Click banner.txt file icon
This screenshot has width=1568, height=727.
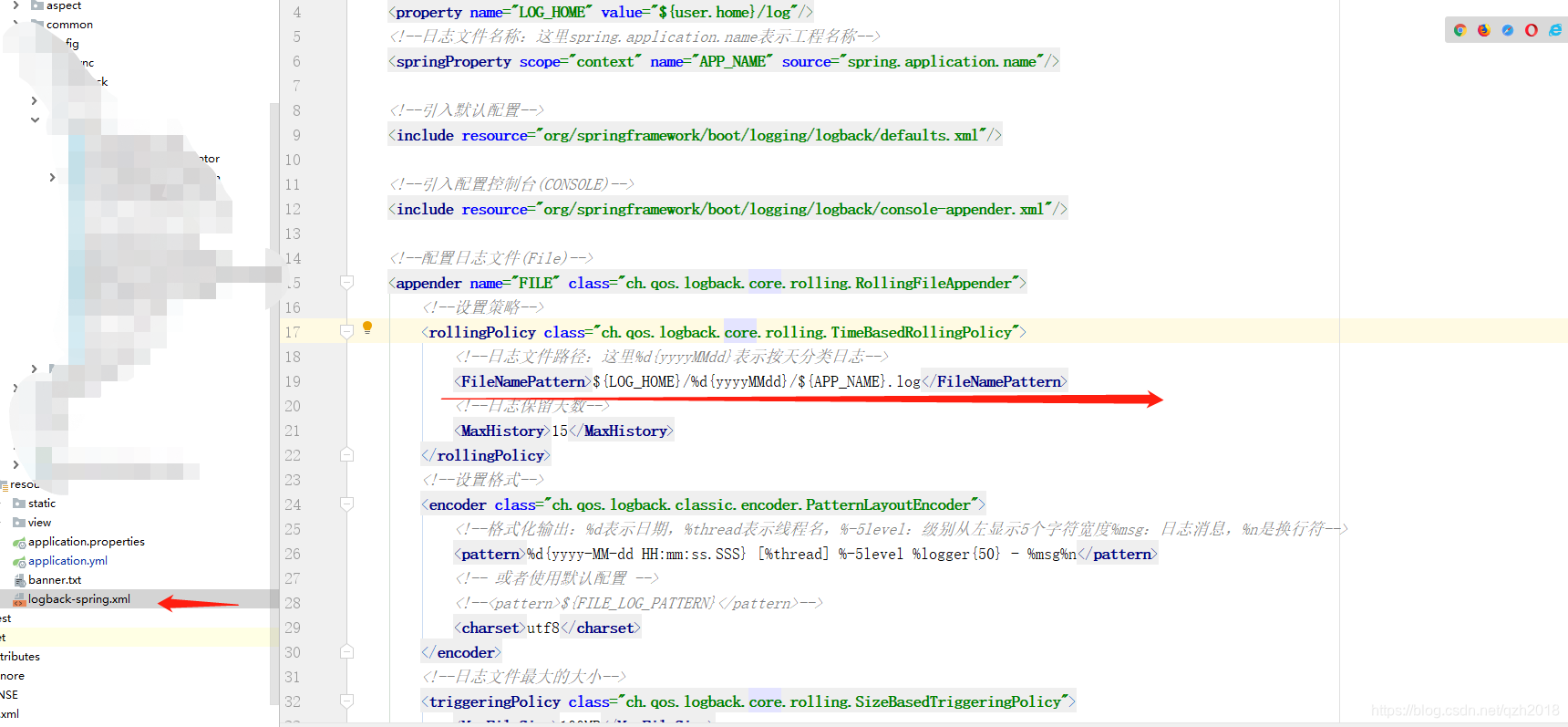19,580
